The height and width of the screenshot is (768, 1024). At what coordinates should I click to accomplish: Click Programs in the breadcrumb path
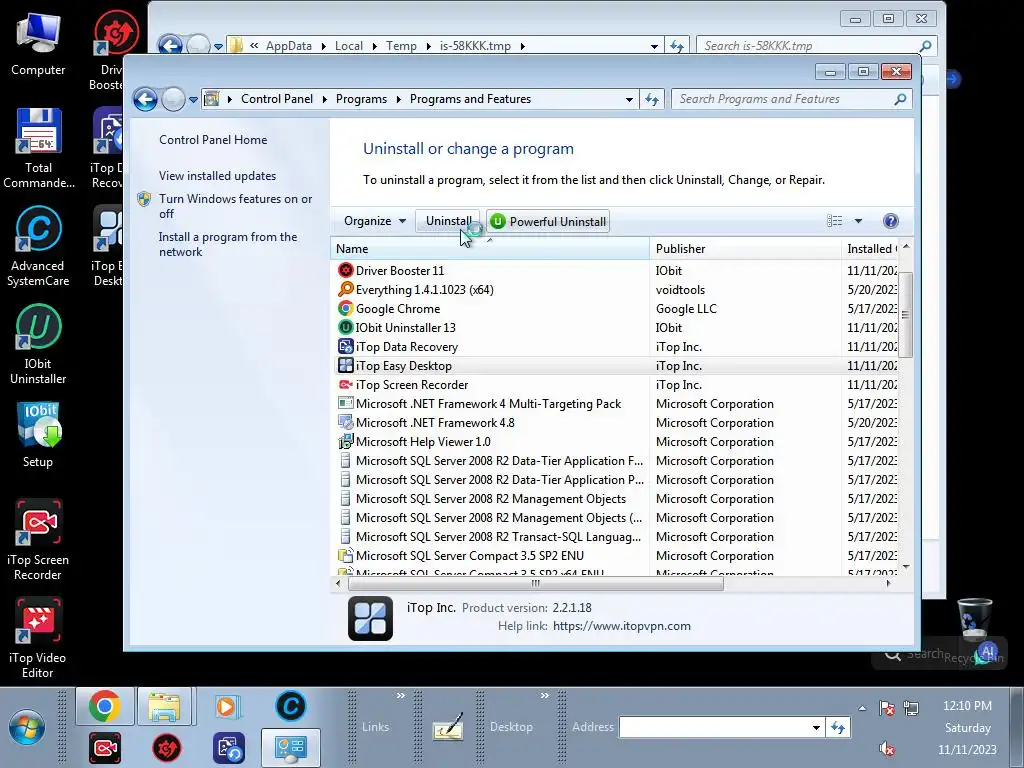pyautogui.click(x=361, y=99)
